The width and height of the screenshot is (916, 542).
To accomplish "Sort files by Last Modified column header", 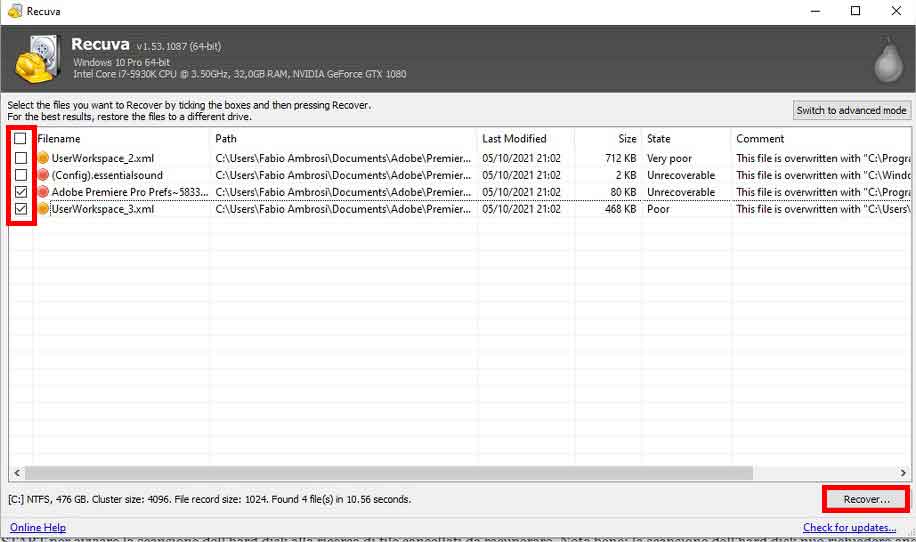I will click(x=514, y=139).
